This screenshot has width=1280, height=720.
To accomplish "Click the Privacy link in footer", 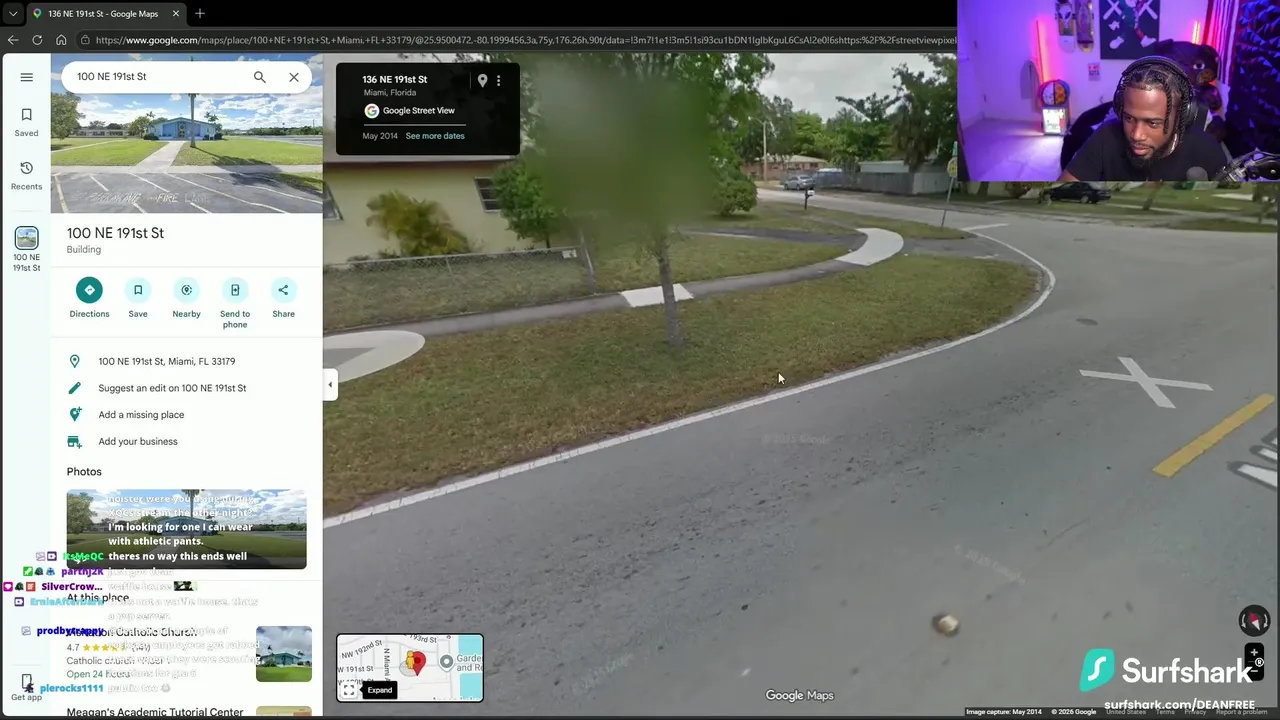I will pos(1195,712).
